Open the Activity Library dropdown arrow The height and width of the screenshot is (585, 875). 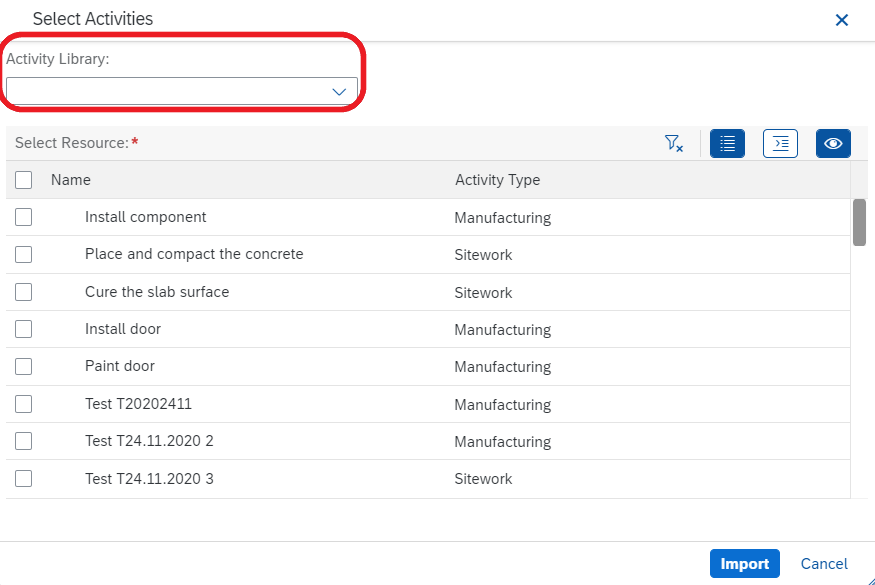coord(339,92)
